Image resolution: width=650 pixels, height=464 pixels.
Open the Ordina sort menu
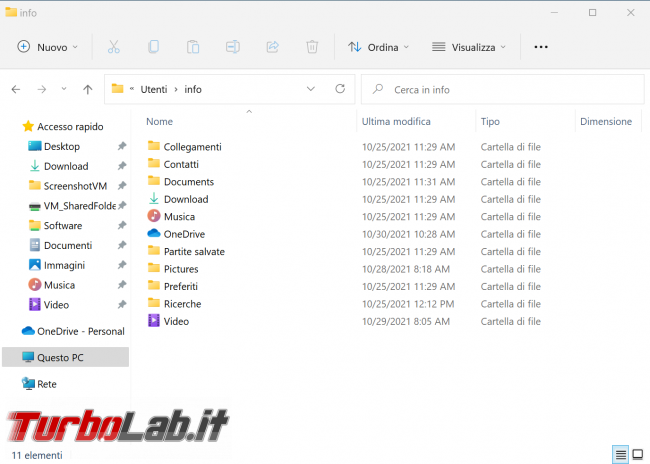(x=378, y=47)
